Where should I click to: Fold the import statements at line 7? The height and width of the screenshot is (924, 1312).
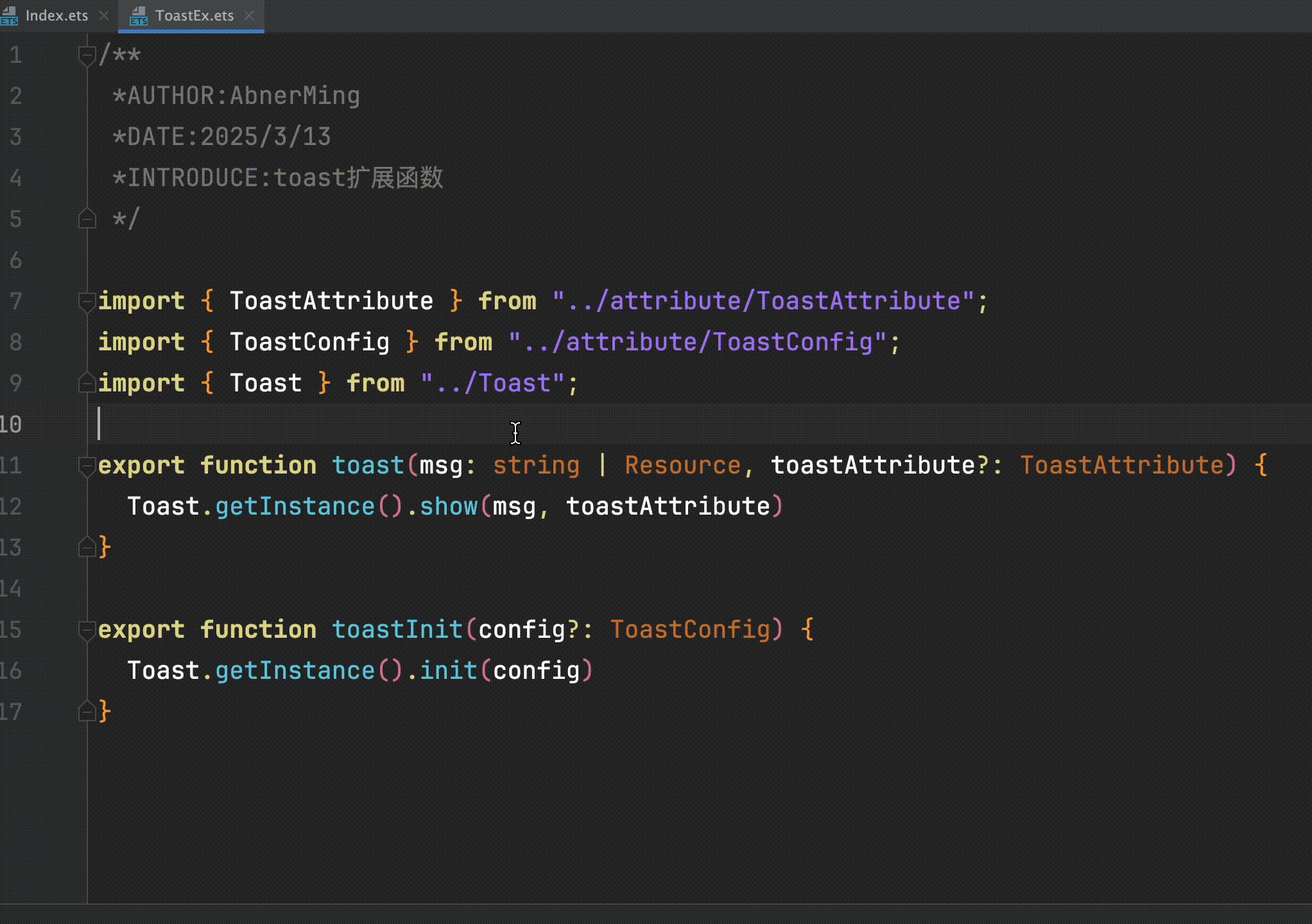click(x=87, y=301)
